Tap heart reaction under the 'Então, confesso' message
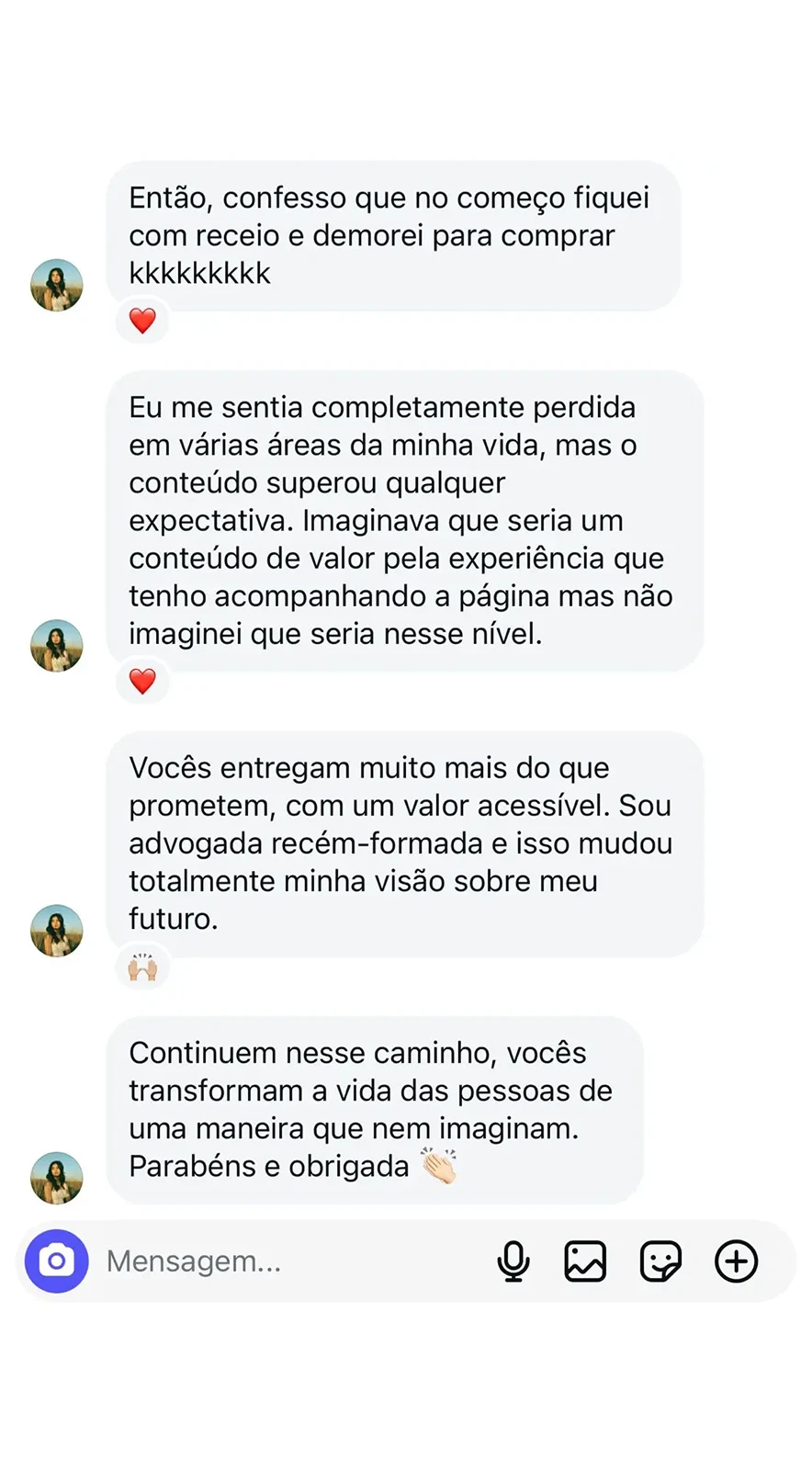This screenshot has height=1470, width=812. point(142,321)
